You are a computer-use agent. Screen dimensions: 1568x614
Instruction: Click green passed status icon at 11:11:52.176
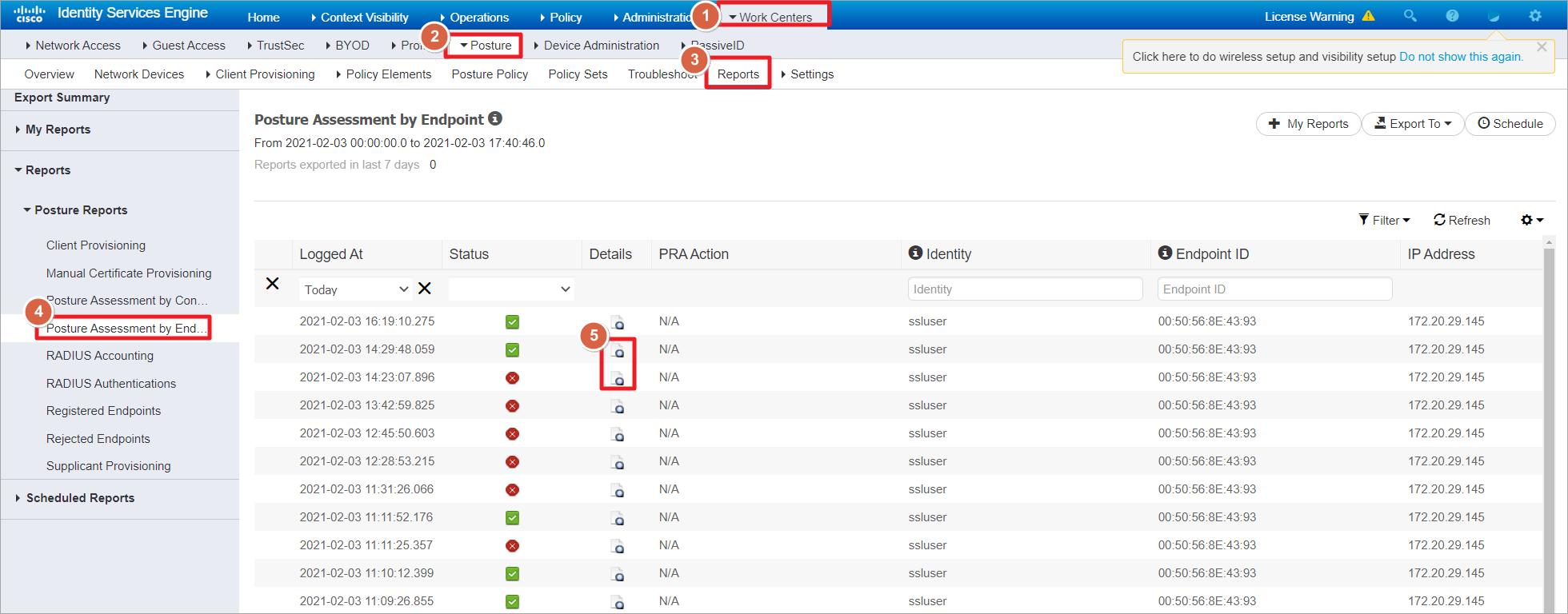513,518
